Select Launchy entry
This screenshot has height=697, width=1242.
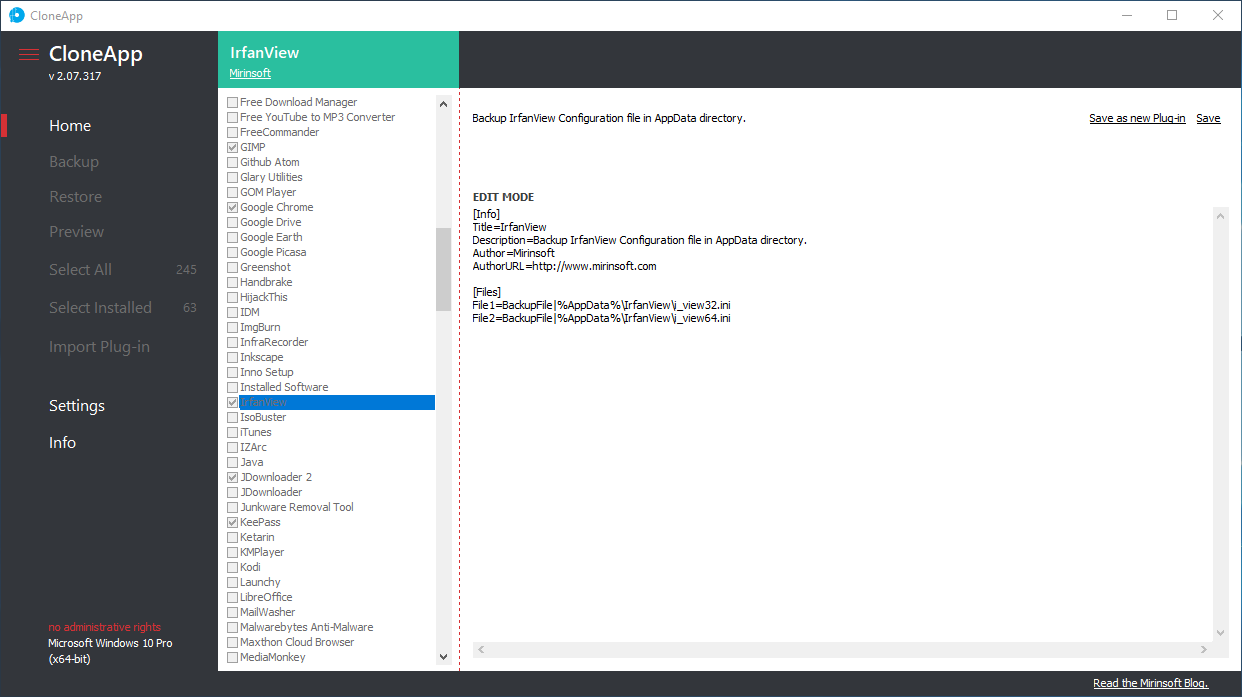260,582
